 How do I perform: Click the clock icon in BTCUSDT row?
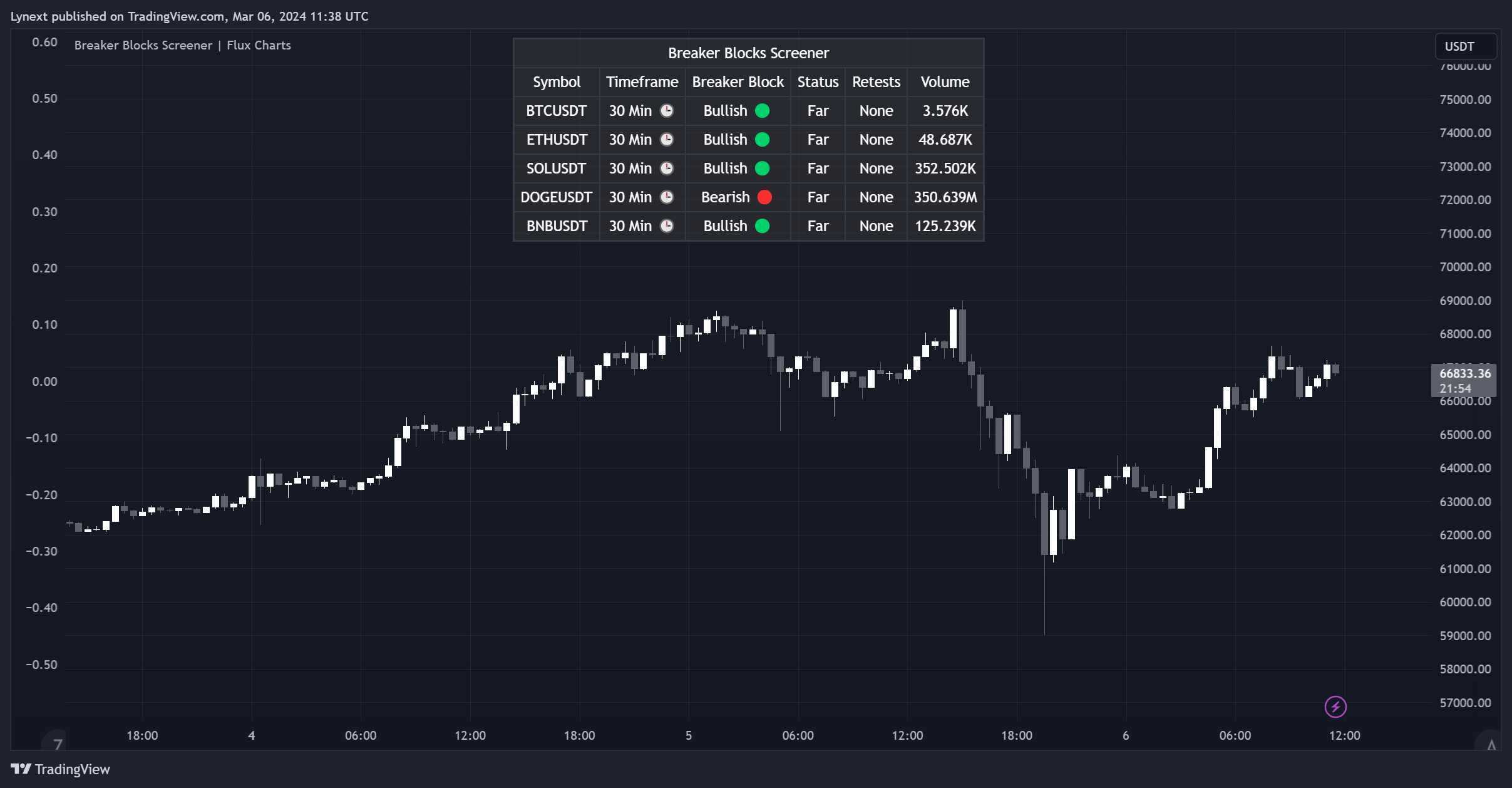pyautogui.click(x=667, y=111)
